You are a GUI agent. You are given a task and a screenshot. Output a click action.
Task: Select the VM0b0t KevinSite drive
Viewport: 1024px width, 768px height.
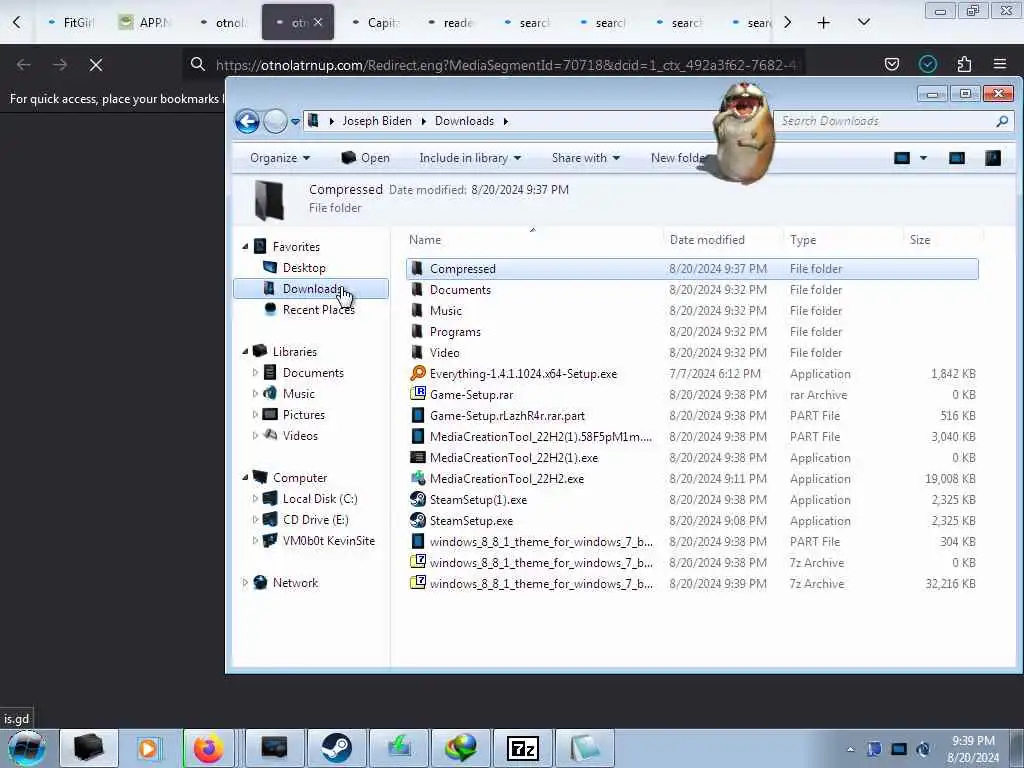[328, 541]
